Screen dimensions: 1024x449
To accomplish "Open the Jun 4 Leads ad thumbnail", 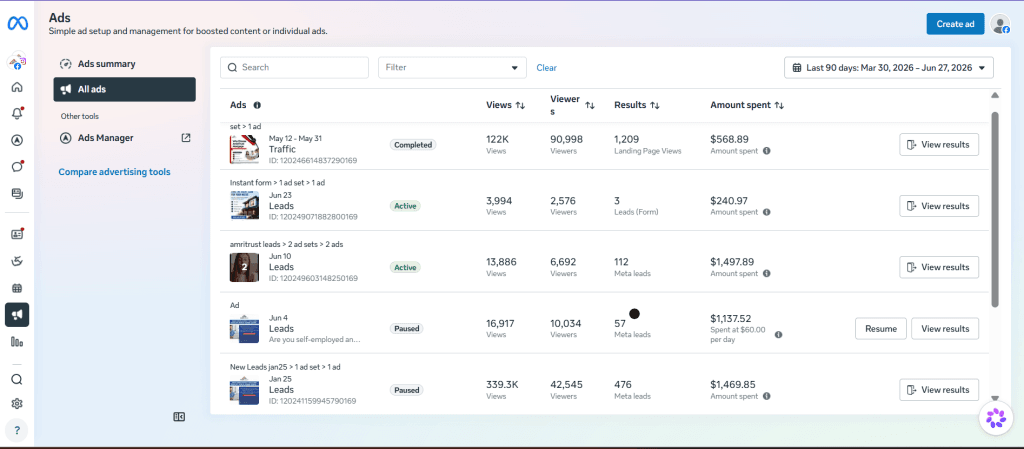I will click(x=244, y=328).
